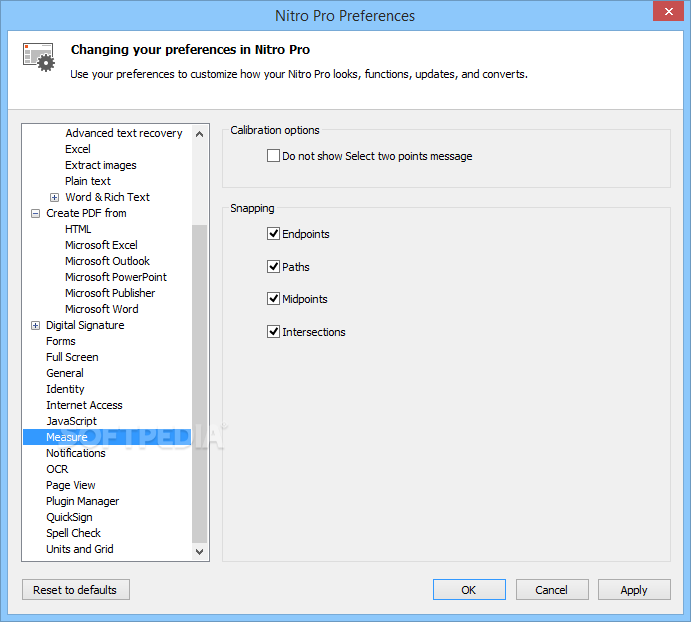Open Forms preferences
The height and width of the screenshot is (622, 691).
coord(61,341)
